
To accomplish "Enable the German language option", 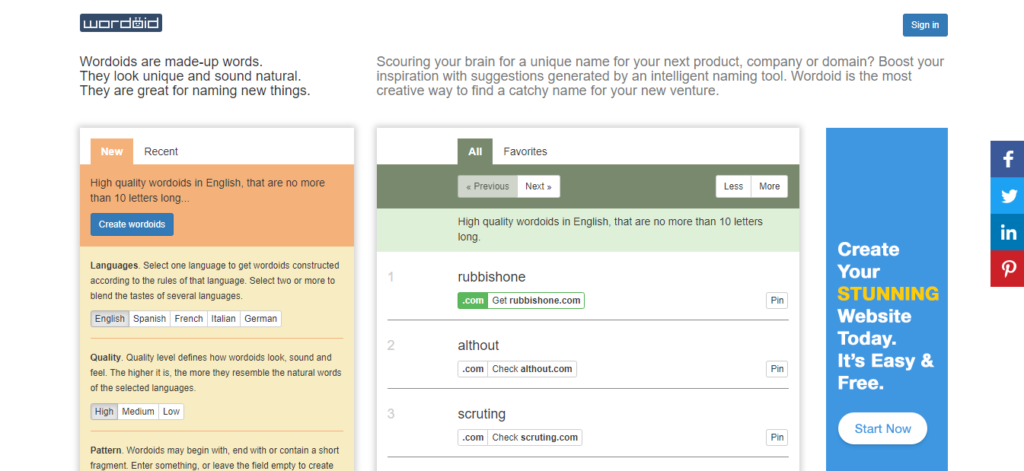I will point(261,319).
